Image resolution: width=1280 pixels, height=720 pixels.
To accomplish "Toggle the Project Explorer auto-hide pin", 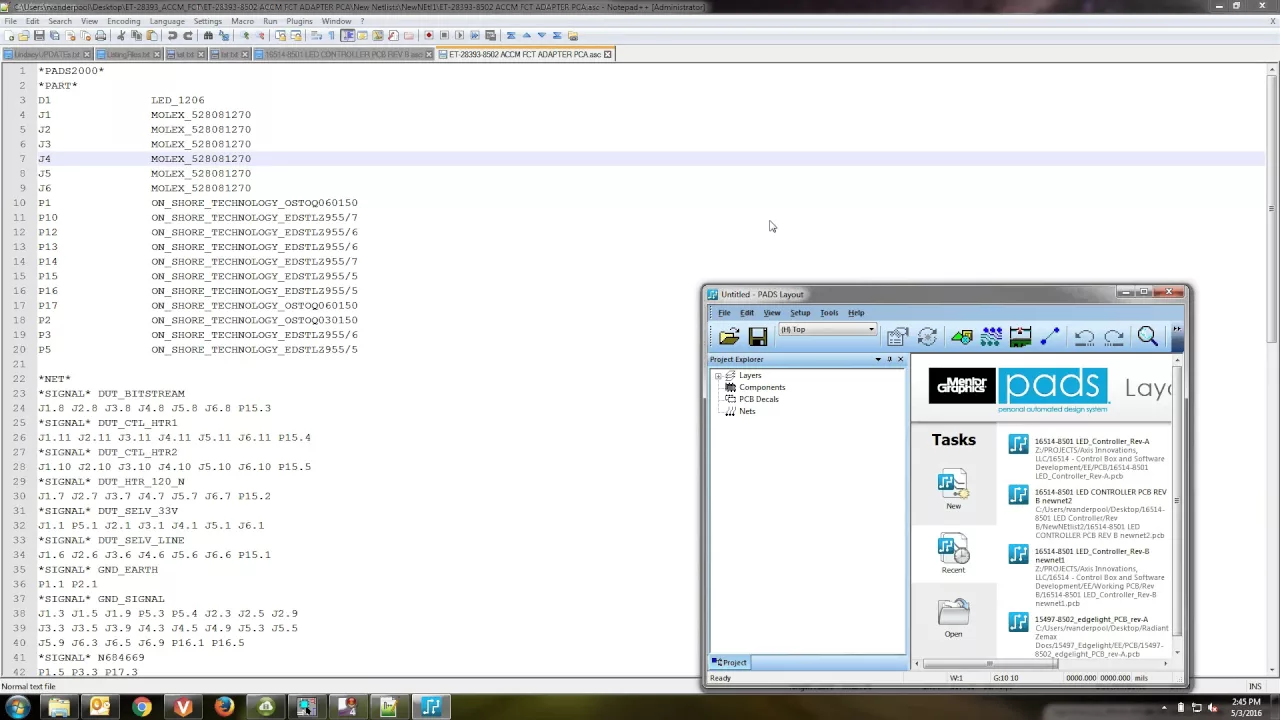I will pos(889,359).
